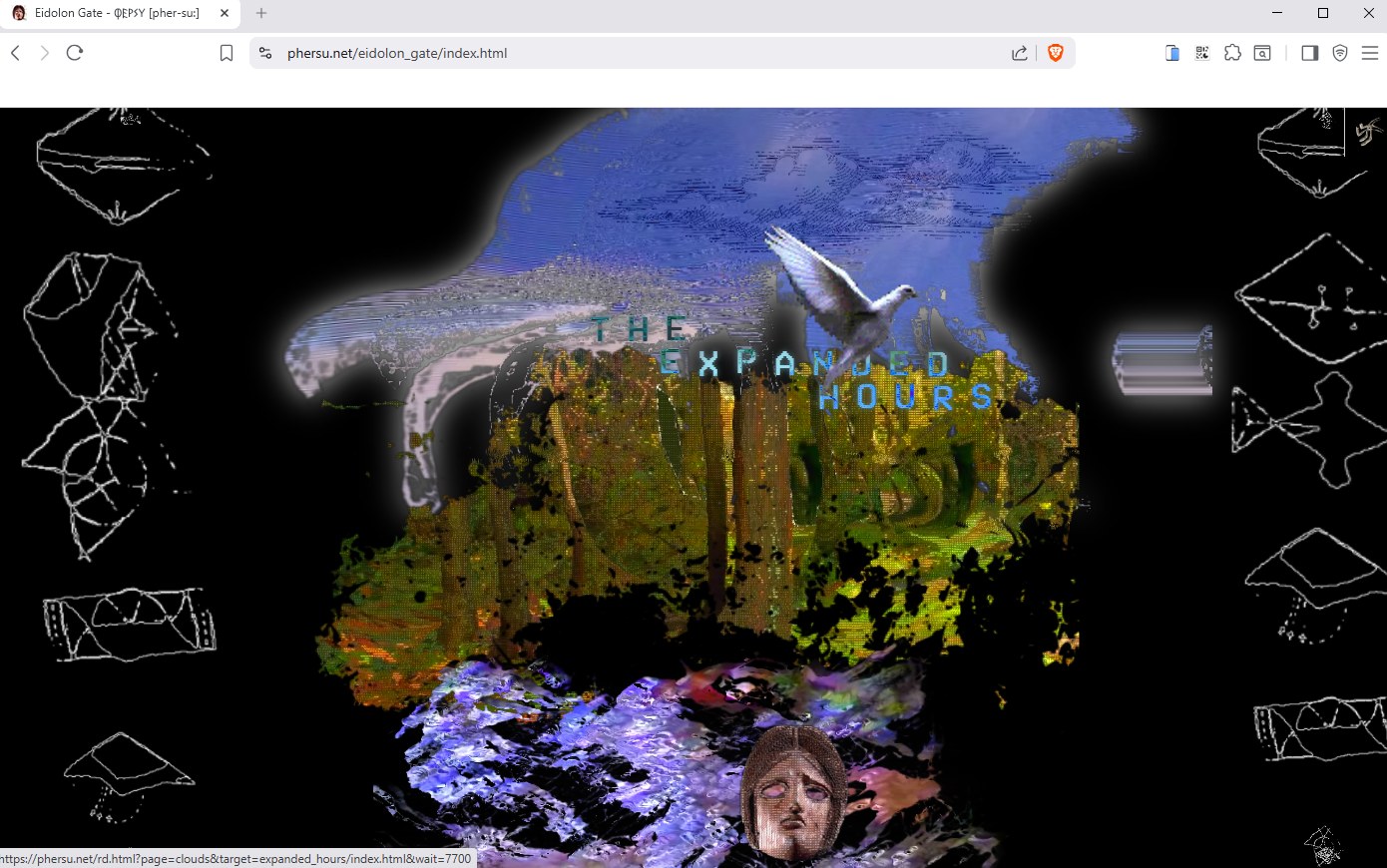The width and height of the screenshot is (1387, 868).
Task: Reload the current page
Action: pyautogui.click(x=75, y=53)
